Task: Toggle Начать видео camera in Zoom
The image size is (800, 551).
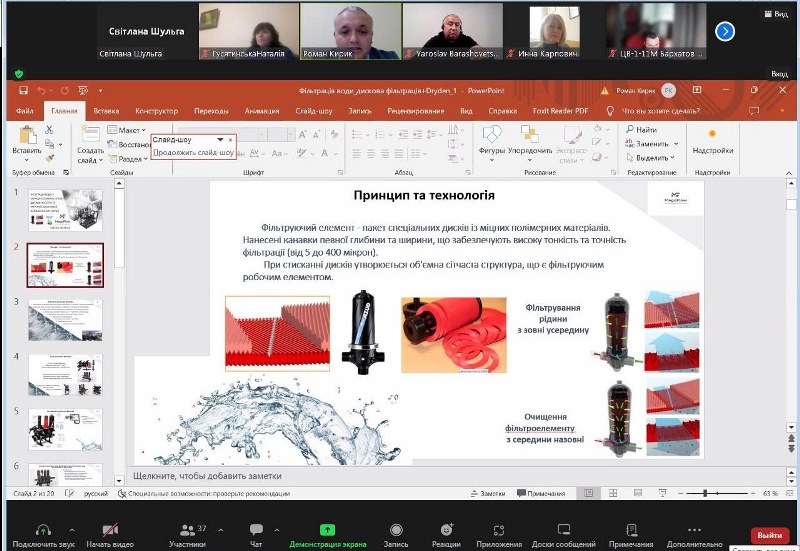Action: coord(110,535)
